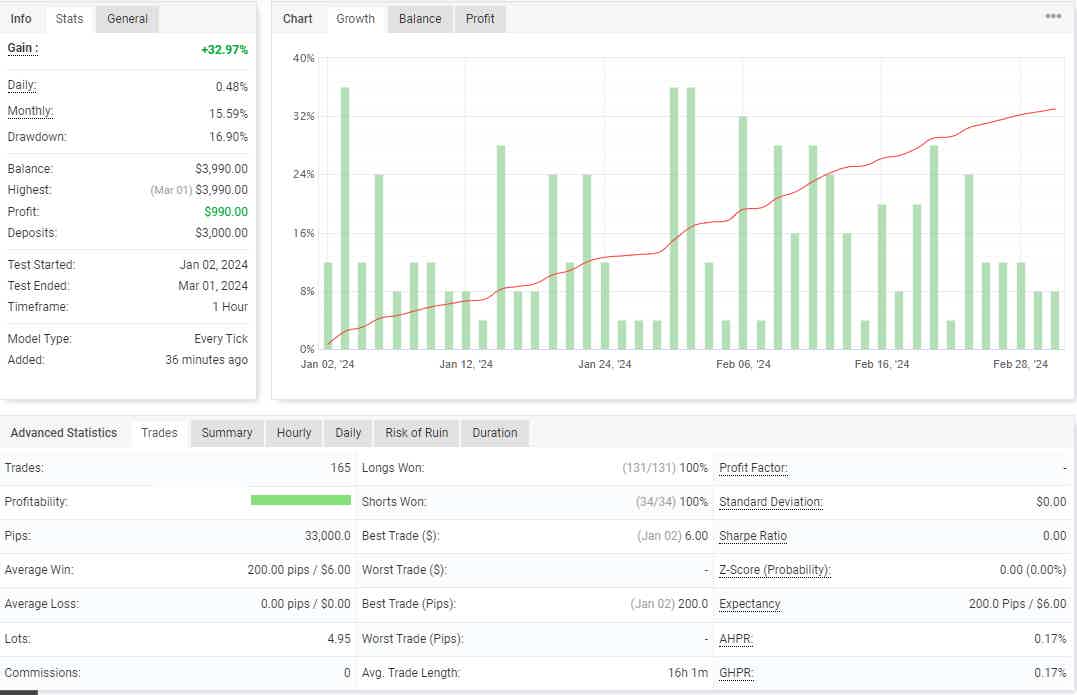Click the Expectancy label
The image size is (1077, 695).
(750, 604)
